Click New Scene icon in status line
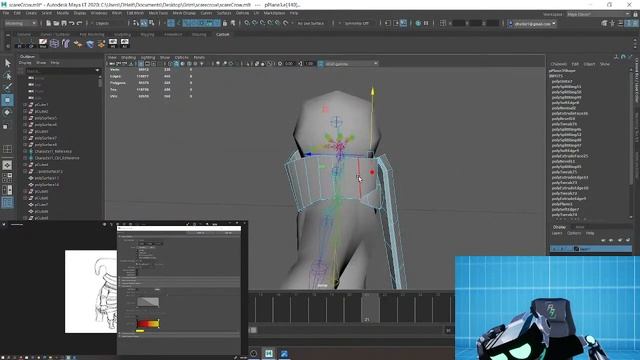 pos(48,23)
